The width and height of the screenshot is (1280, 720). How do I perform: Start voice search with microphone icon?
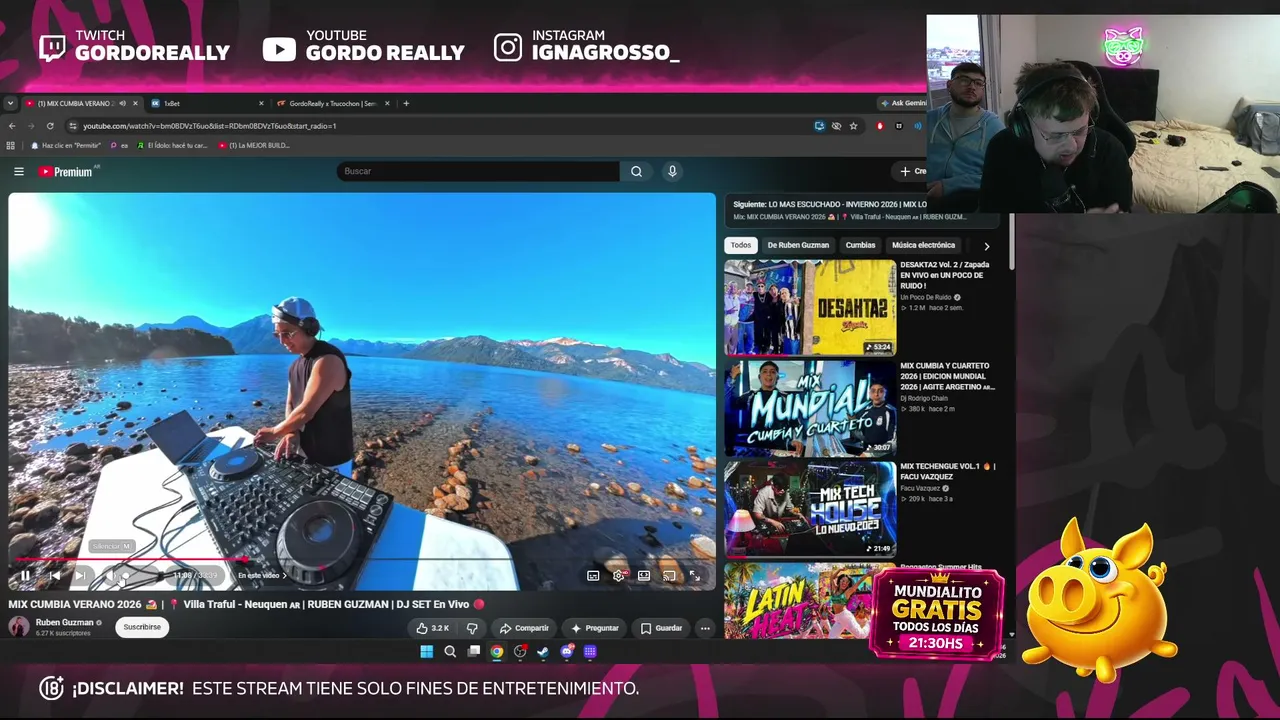pos(672,171)
